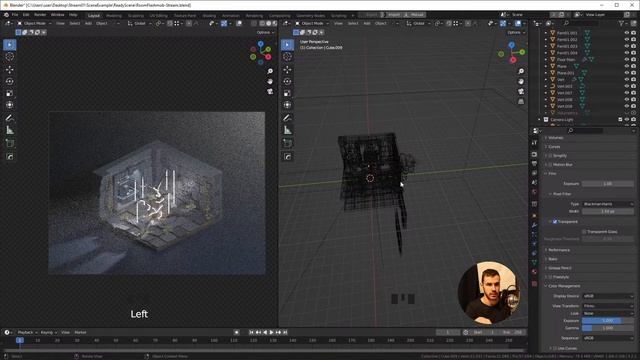Open the Object Data green triangle tab
The width and height of the screenshot is (640, 360).
pyautogui.click(x=534, y=262)
